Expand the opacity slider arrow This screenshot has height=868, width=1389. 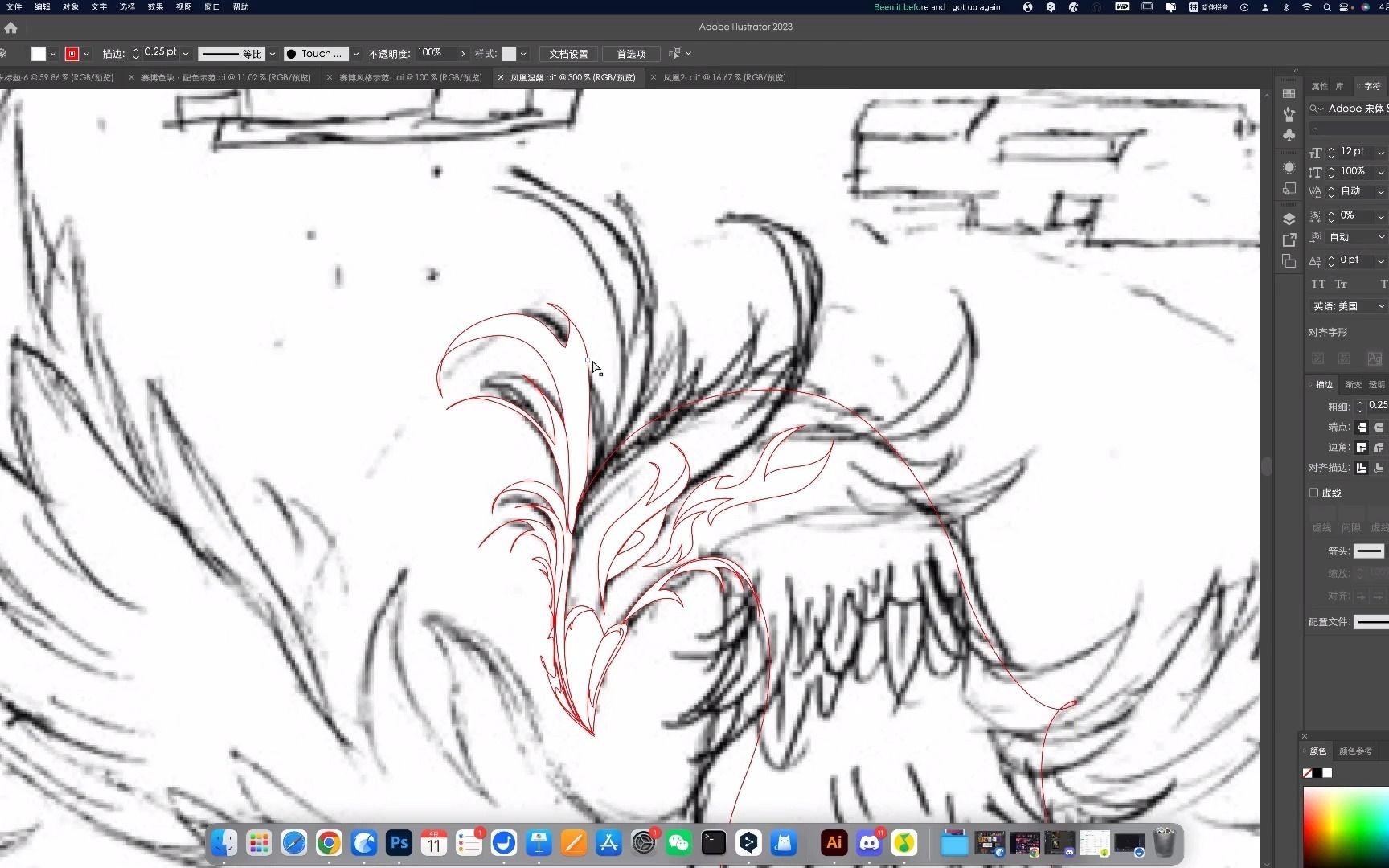click(x=463, y=54)
